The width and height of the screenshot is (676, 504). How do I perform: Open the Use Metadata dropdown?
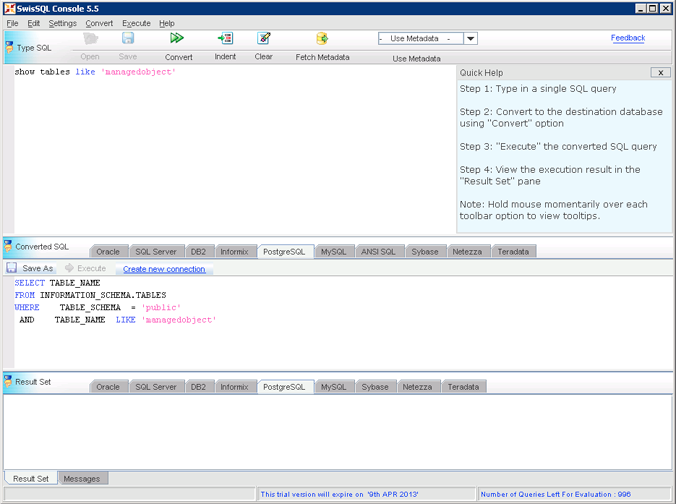[470, 39]
